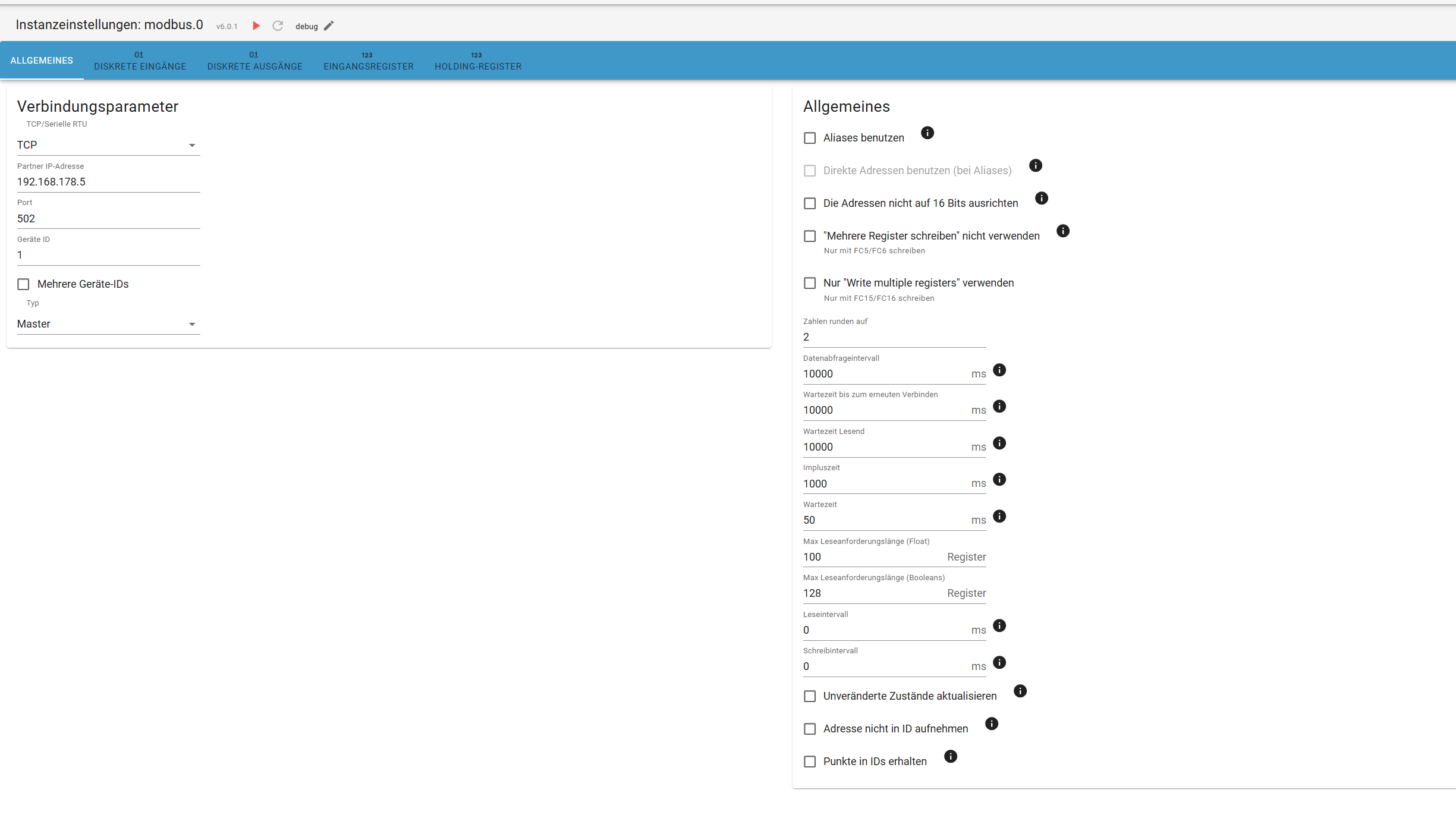Click info icon beside Impluszeit field
Image resolution: width=1456 pixels, height=818 pixels.
click(999, 479)
